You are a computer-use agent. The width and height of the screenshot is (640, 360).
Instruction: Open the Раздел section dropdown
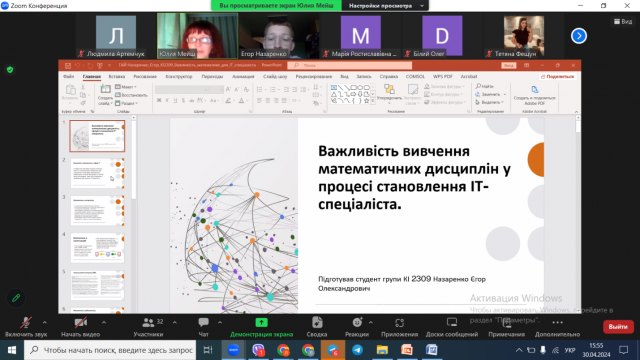pos(127,103)
